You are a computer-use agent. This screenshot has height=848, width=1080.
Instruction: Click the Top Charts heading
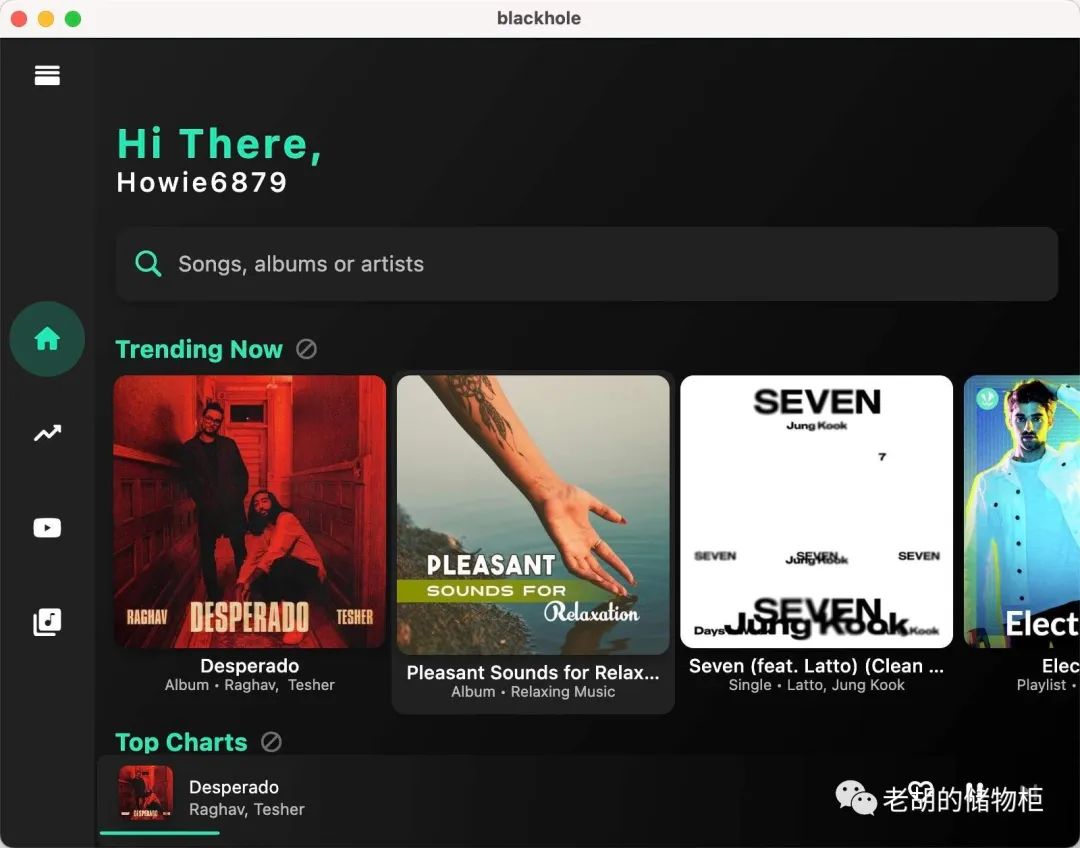pos(181,742)
